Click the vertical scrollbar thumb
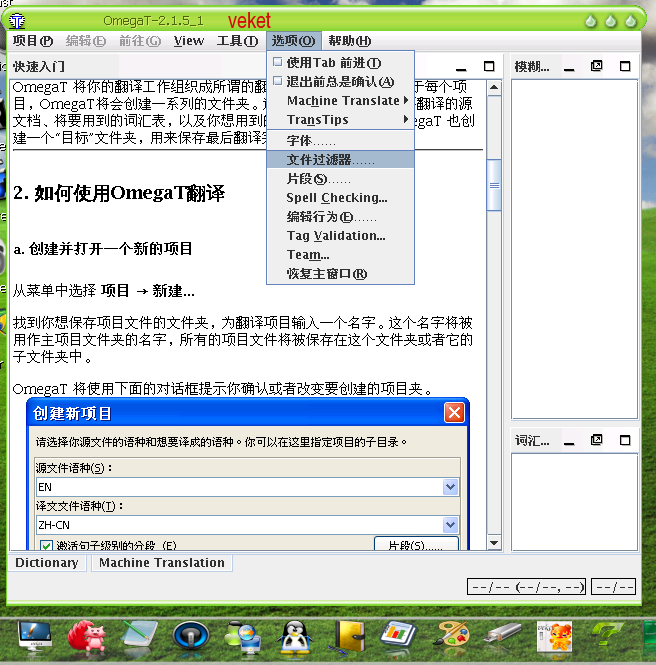Screen dimensions: 656x665 coord(494,185)
